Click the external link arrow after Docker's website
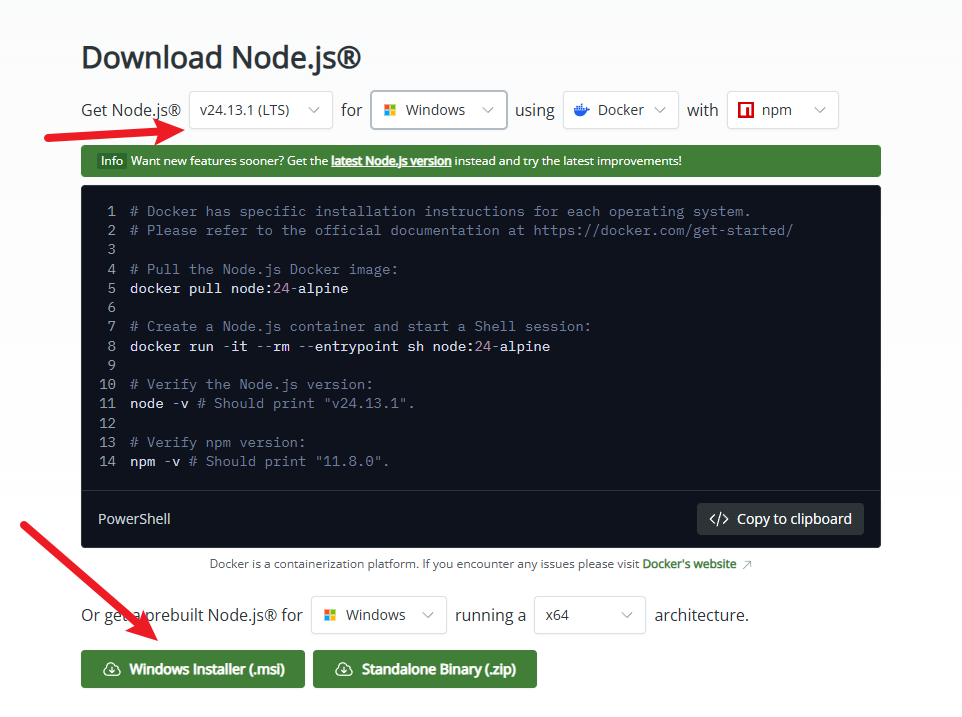The image size is (962, 717). pyautogui.click(x=747, y=564)
